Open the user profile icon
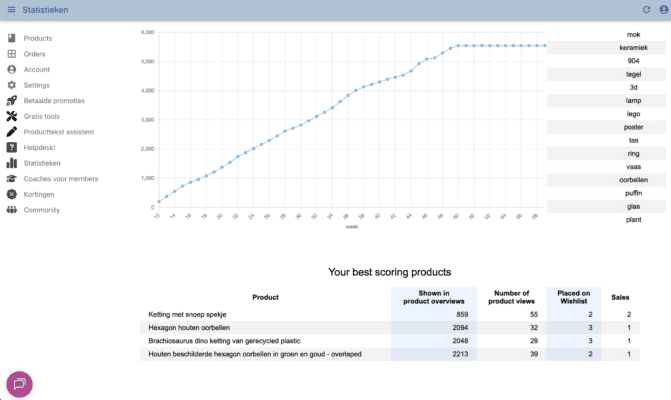Screen dimensions: 671x400 662,10
